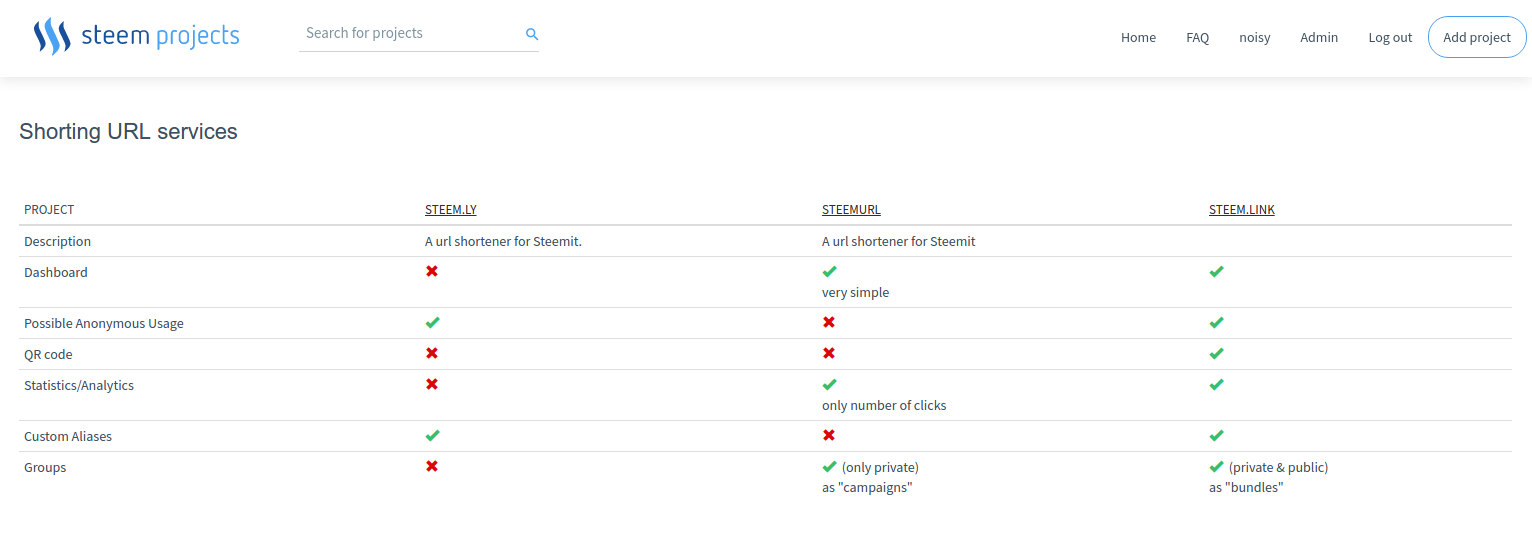Screen dimensions: 1532x550
Task: Click green check for STEEM.LY Custom Aliases
Action: (432, 435)
